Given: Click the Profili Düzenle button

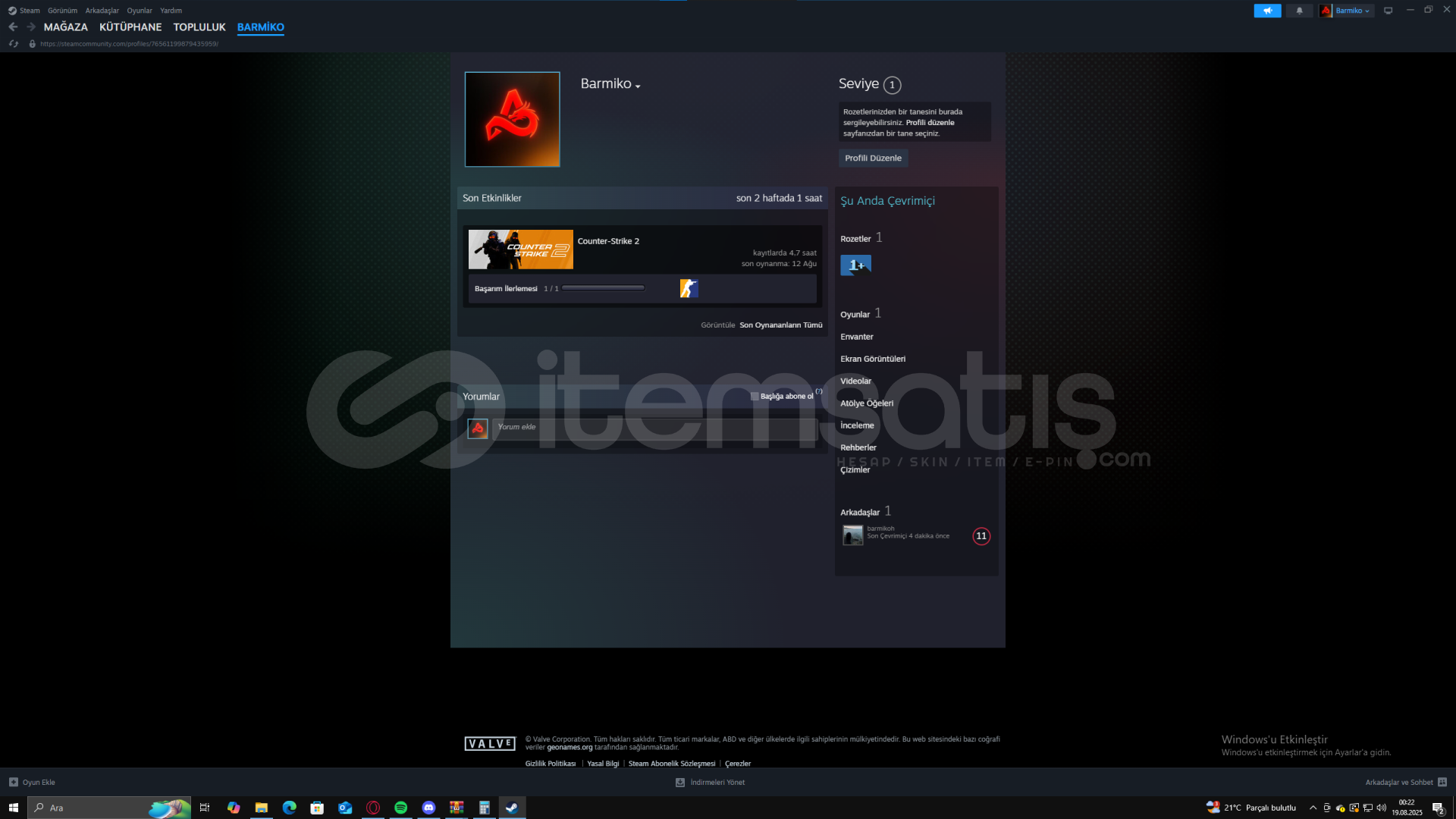Looking at the screenshot, I should [873, 158].
